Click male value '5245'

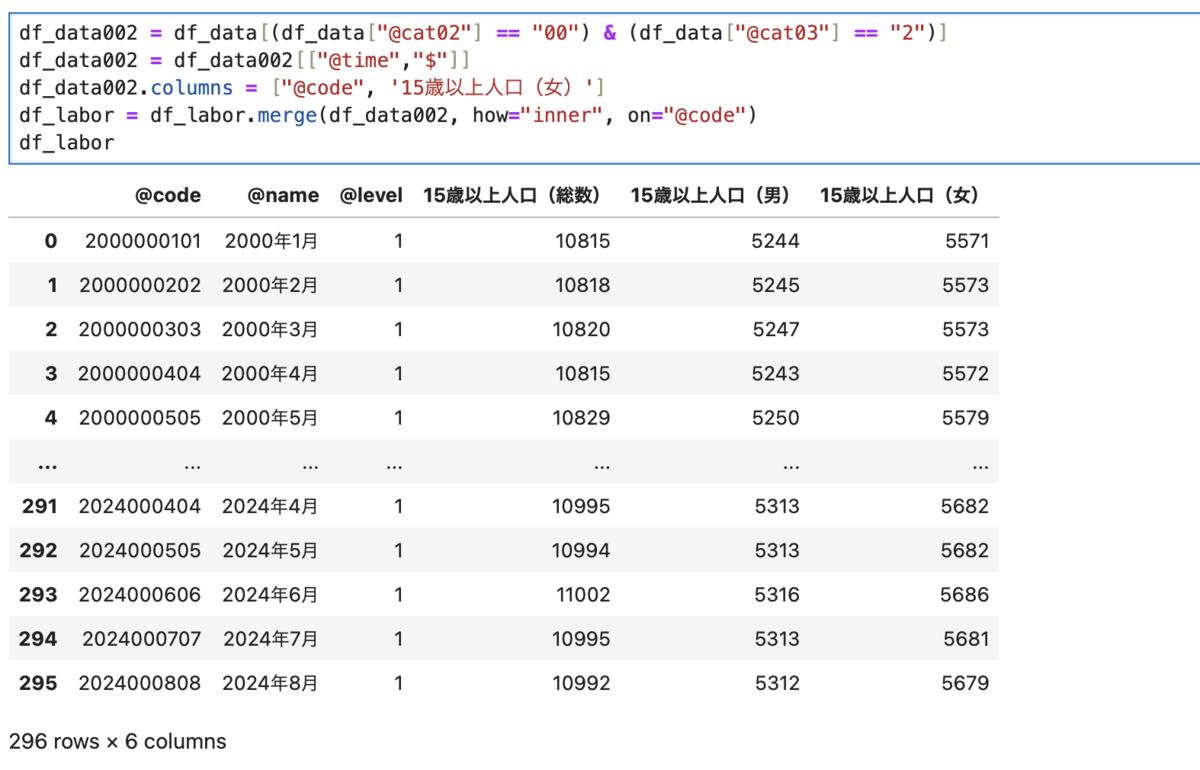coord(776,285)
